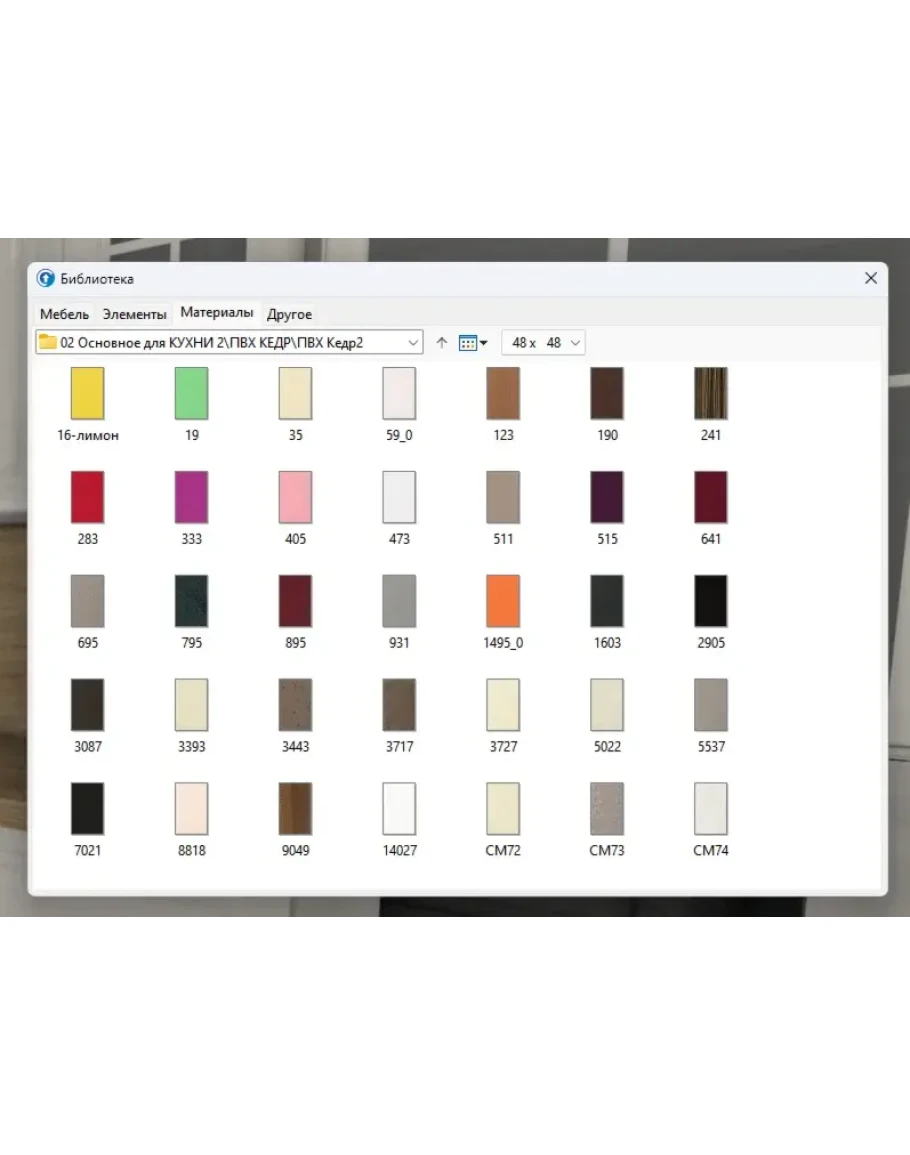Select the wood-grain material 9049
The width and height of the screenshot is (910, 1155).
point(296,809)
